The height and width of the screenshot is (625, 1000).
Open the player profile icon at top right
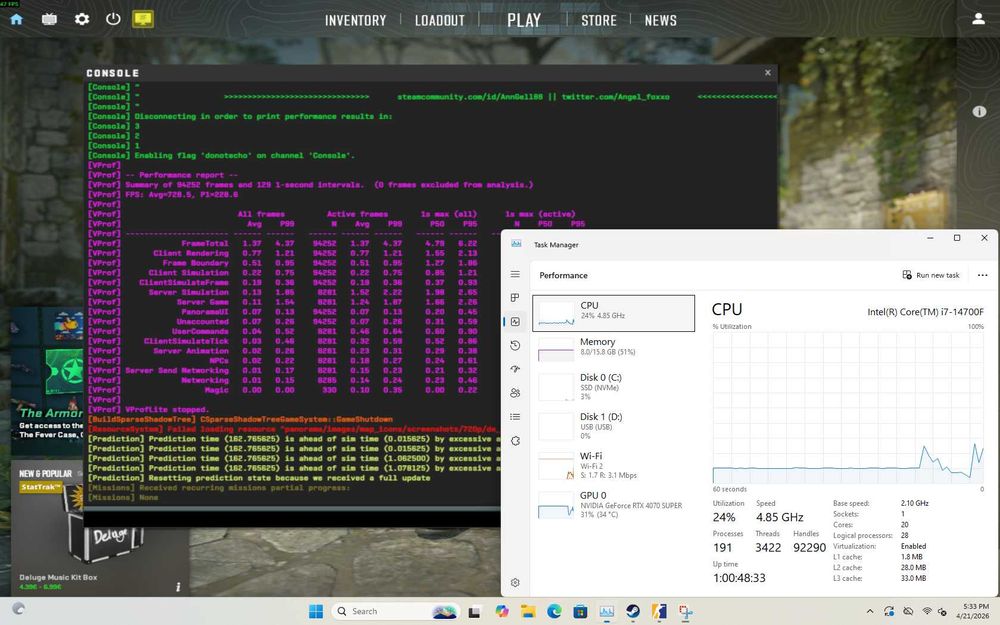click(978, 19)
